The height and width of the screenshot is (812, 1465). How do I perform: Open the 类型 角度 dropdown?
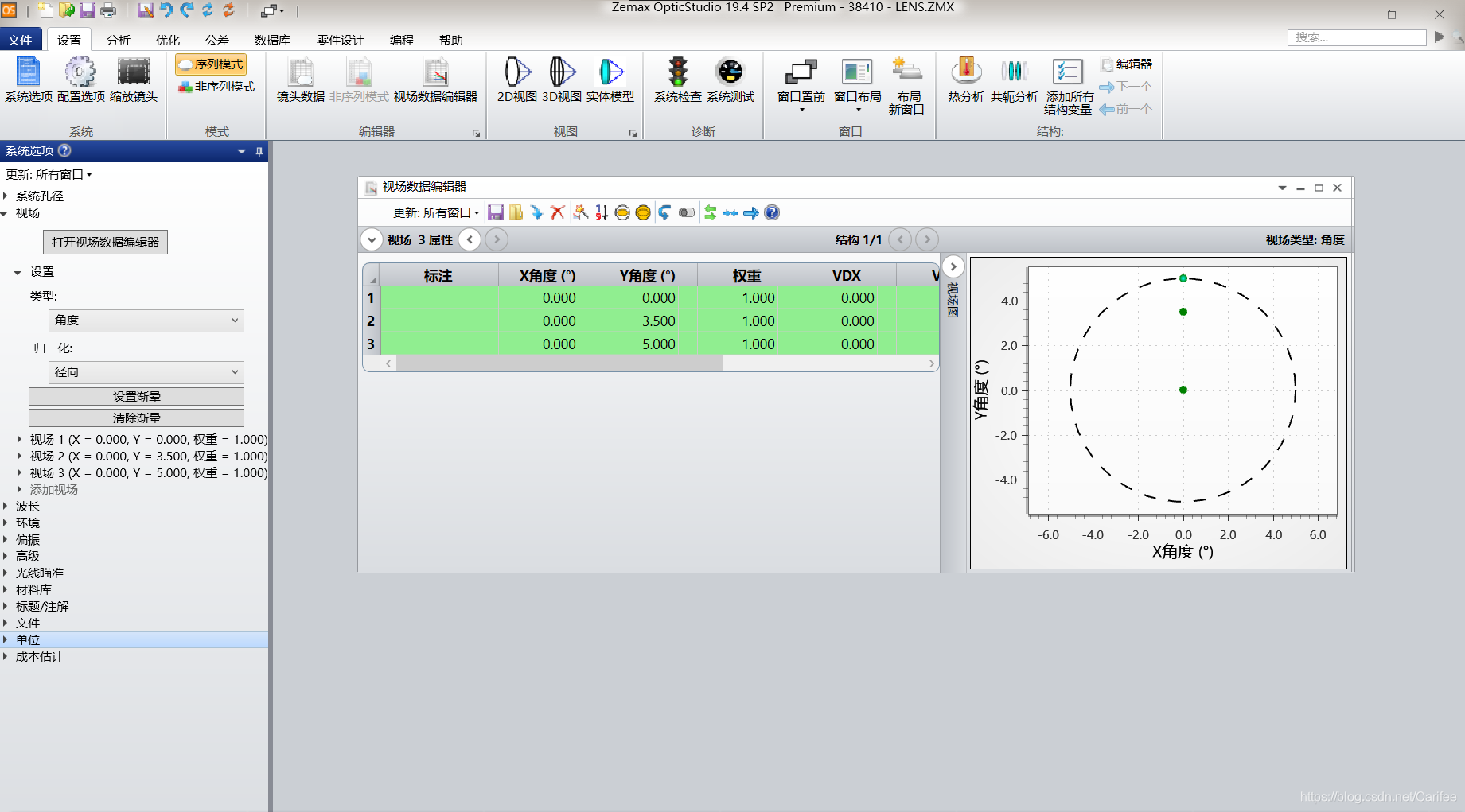[146, 321]
